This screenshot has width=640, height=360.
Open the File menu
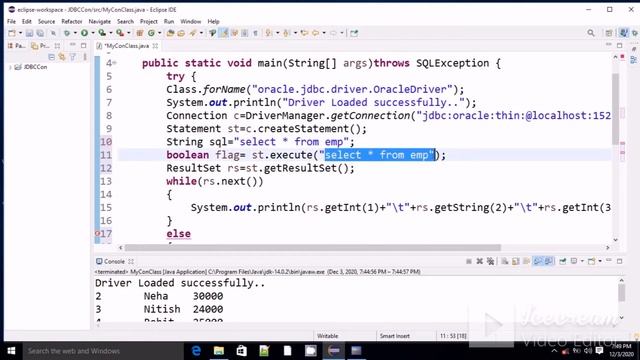[11, 21]
